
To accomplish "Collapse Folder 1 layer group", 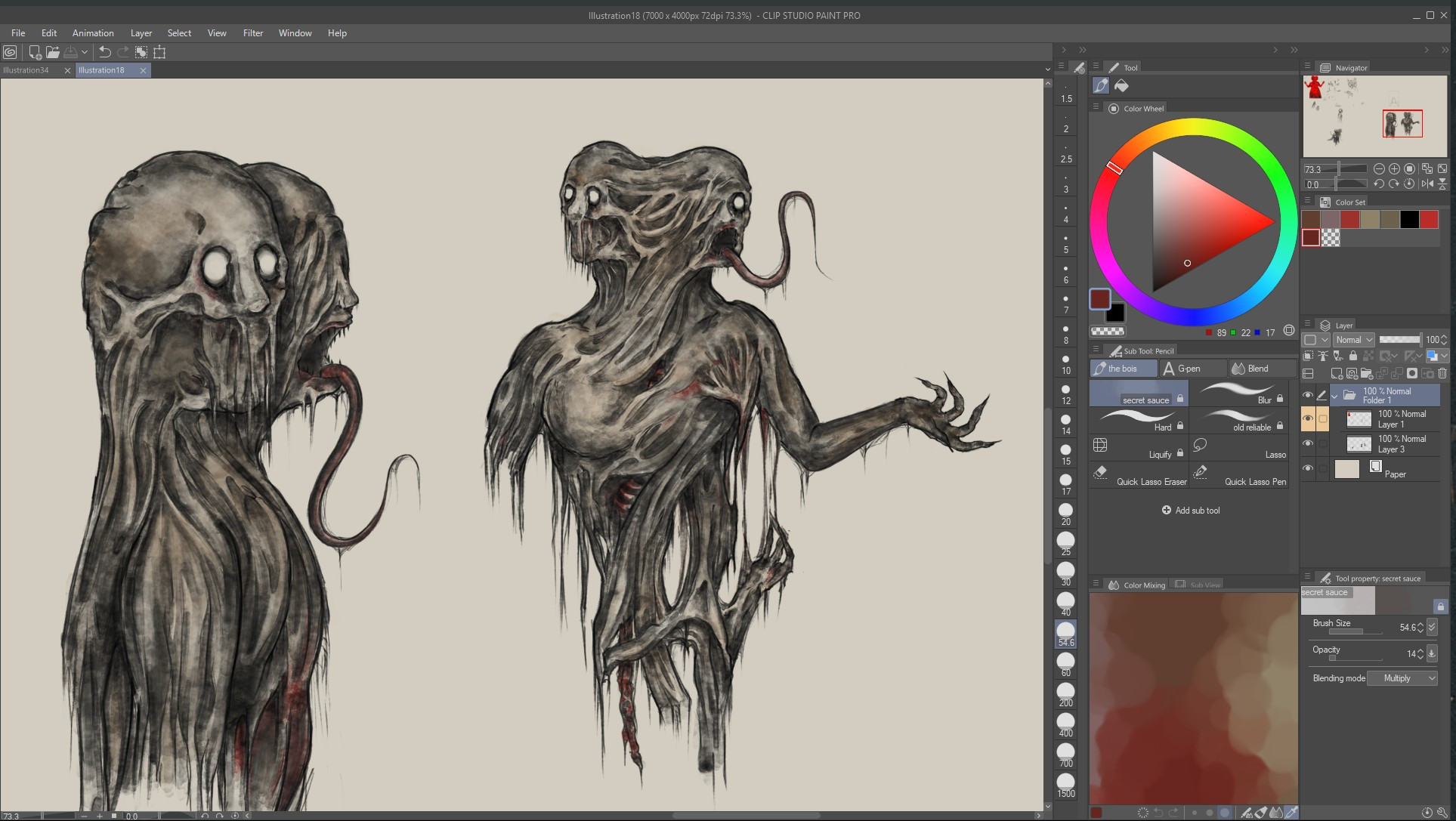I will 1334,396.
